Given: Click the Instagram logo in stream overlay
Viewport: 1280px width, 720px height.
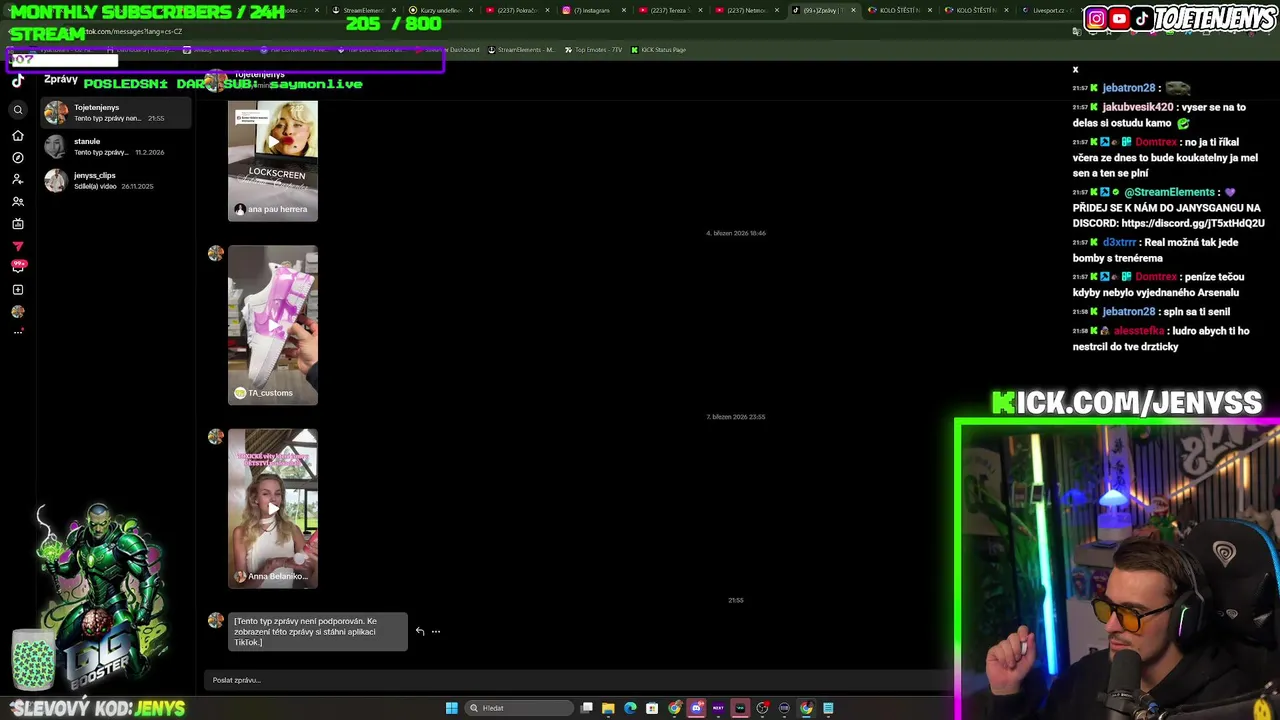Looking at the screenshot, I should [x=1096, y=18].
